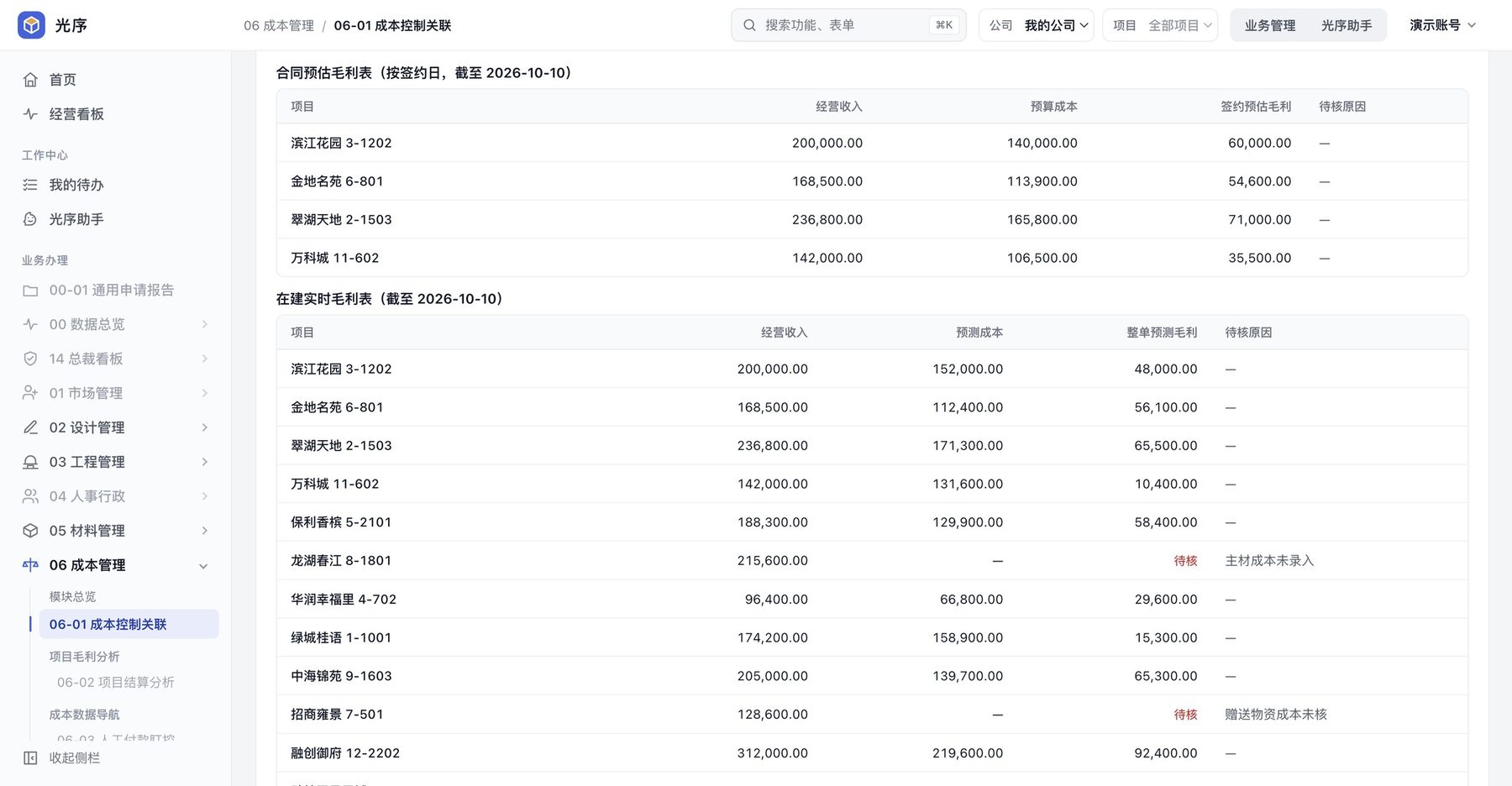Screen dimensions: 1512x786
Task: Click 整单预测毛利 column header
Action: coord(1162,333)
